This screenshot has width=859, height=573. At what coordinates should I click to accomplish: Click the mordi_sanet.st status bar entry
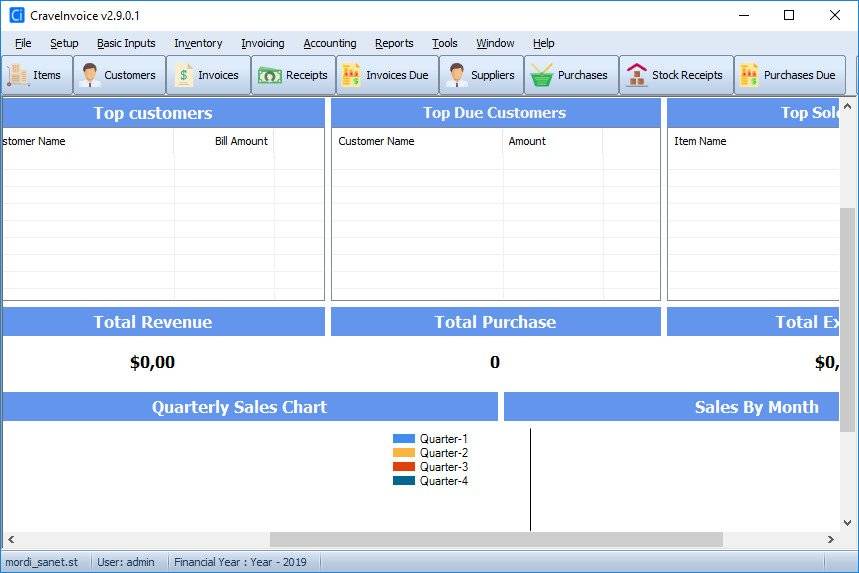coord(42,562)
